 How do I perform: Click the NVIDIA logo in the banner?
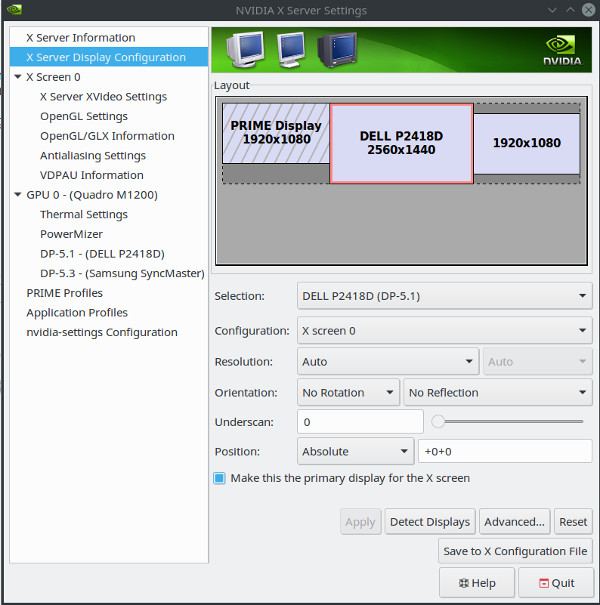(562, 49)
